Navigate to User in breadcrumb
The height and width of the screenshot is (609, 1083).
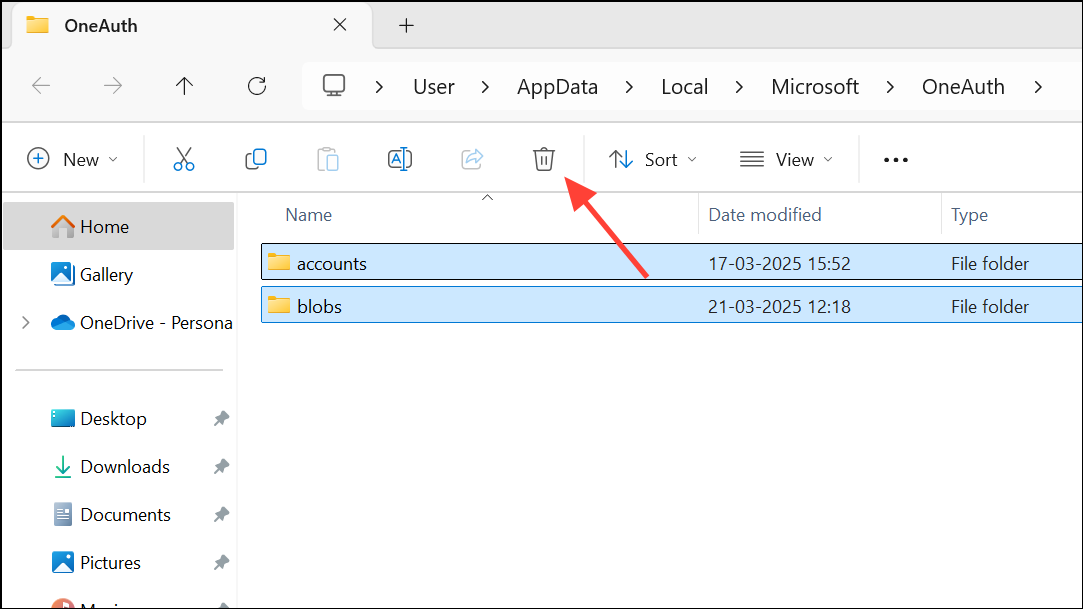[434, 87]
